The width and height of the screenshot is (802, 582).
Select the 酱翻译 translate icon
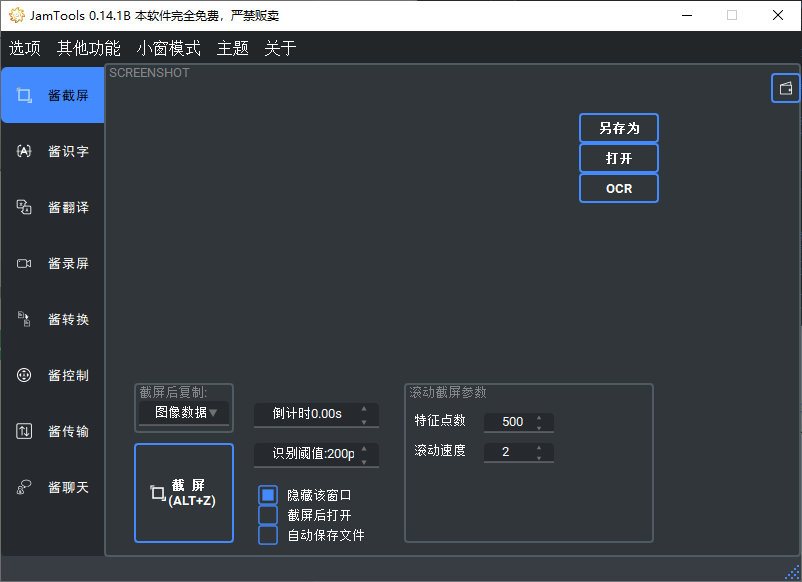(24, 207)
